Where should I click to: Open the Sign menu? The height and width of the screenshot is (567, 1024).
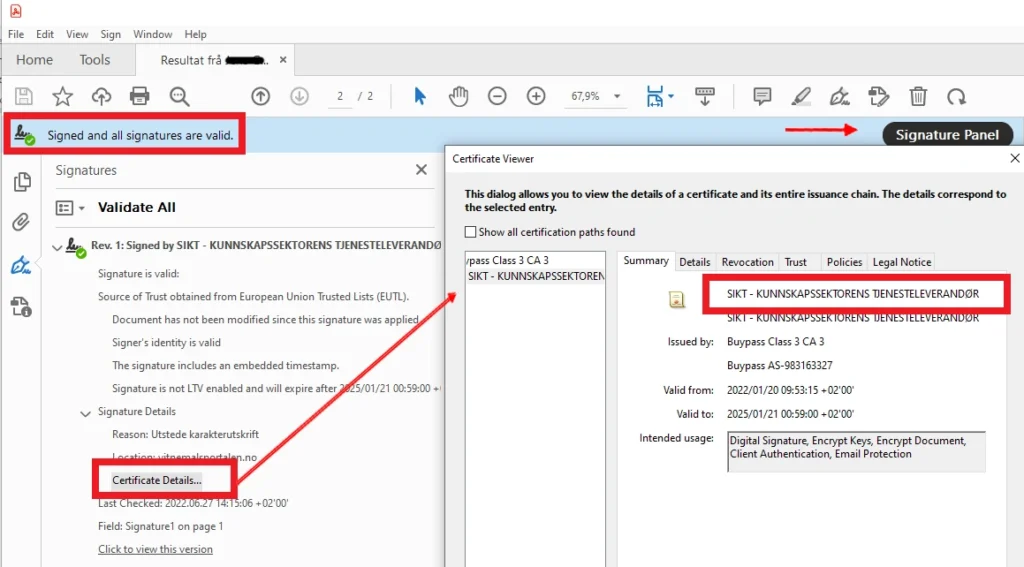pos(110,34)
